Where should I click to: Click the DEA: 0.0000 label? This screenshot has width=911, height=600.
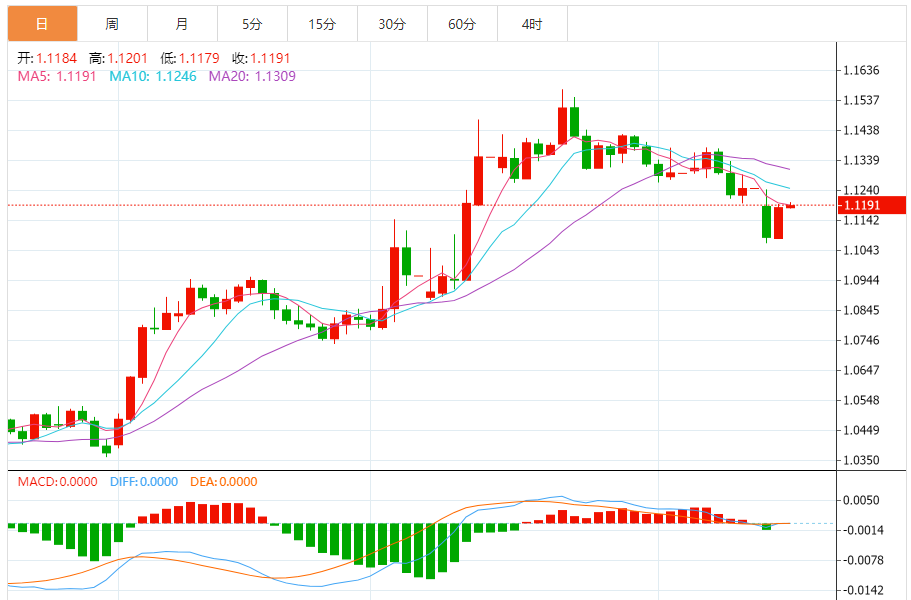pyautogui.click(x=224, y=482)
